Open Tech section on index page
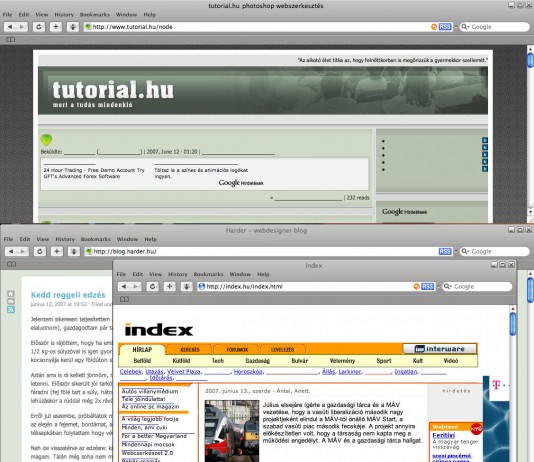 pos(218,361)
